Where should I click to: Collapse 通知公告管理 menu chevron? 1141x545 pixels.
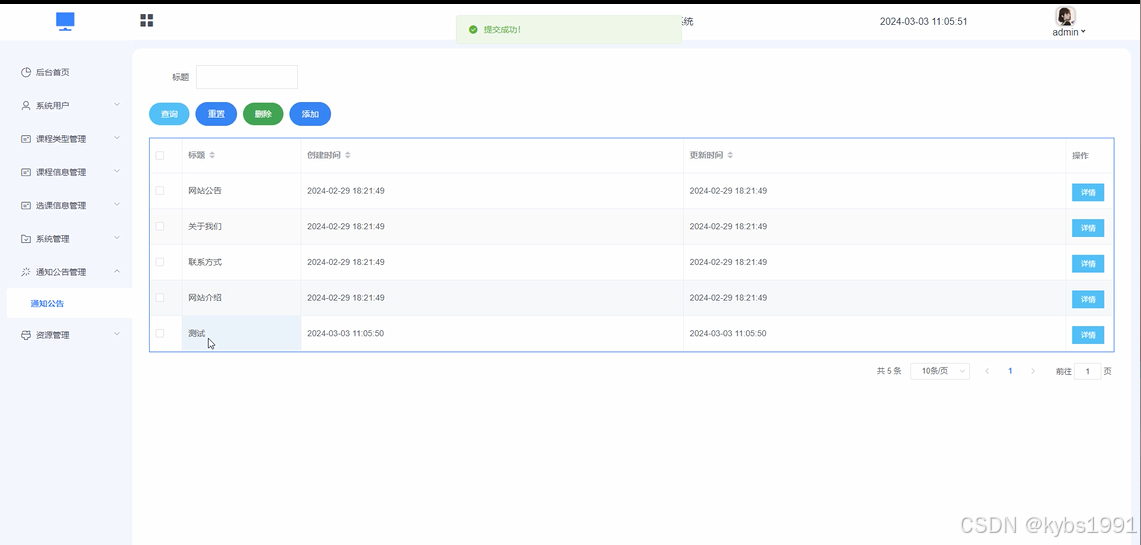(117, 271)
